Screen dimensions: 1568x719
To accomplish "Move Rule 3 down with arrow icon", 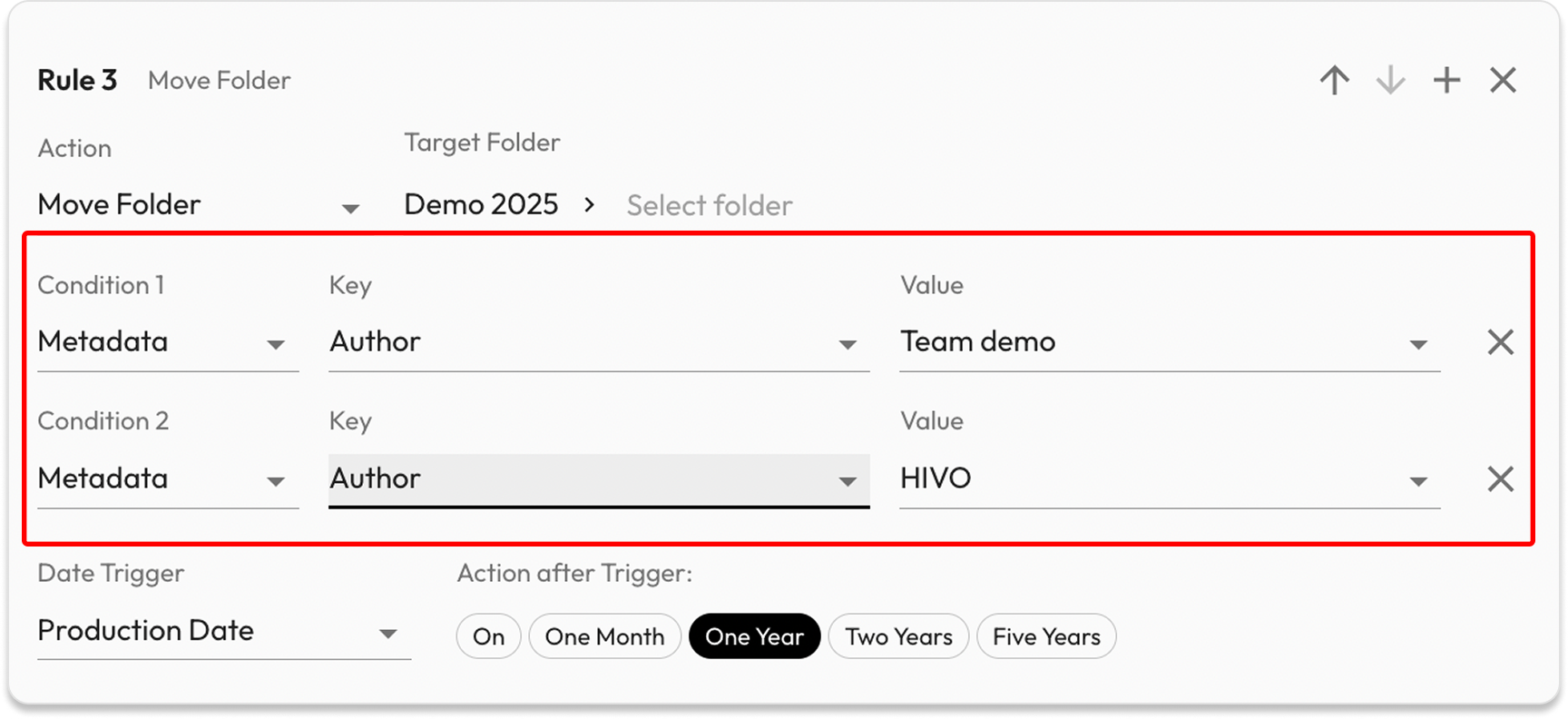I will 1390,81.
